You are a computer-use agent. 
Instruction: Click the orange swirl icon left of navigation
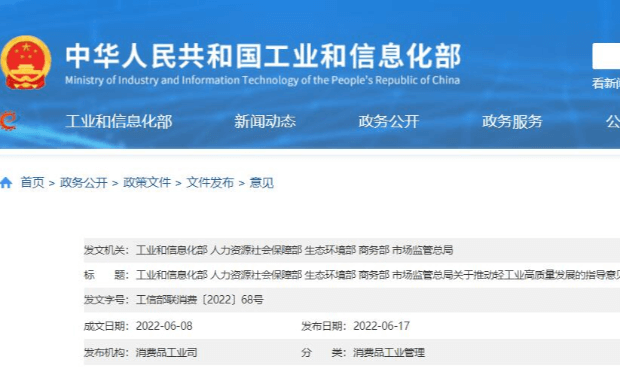click(8, 121)
